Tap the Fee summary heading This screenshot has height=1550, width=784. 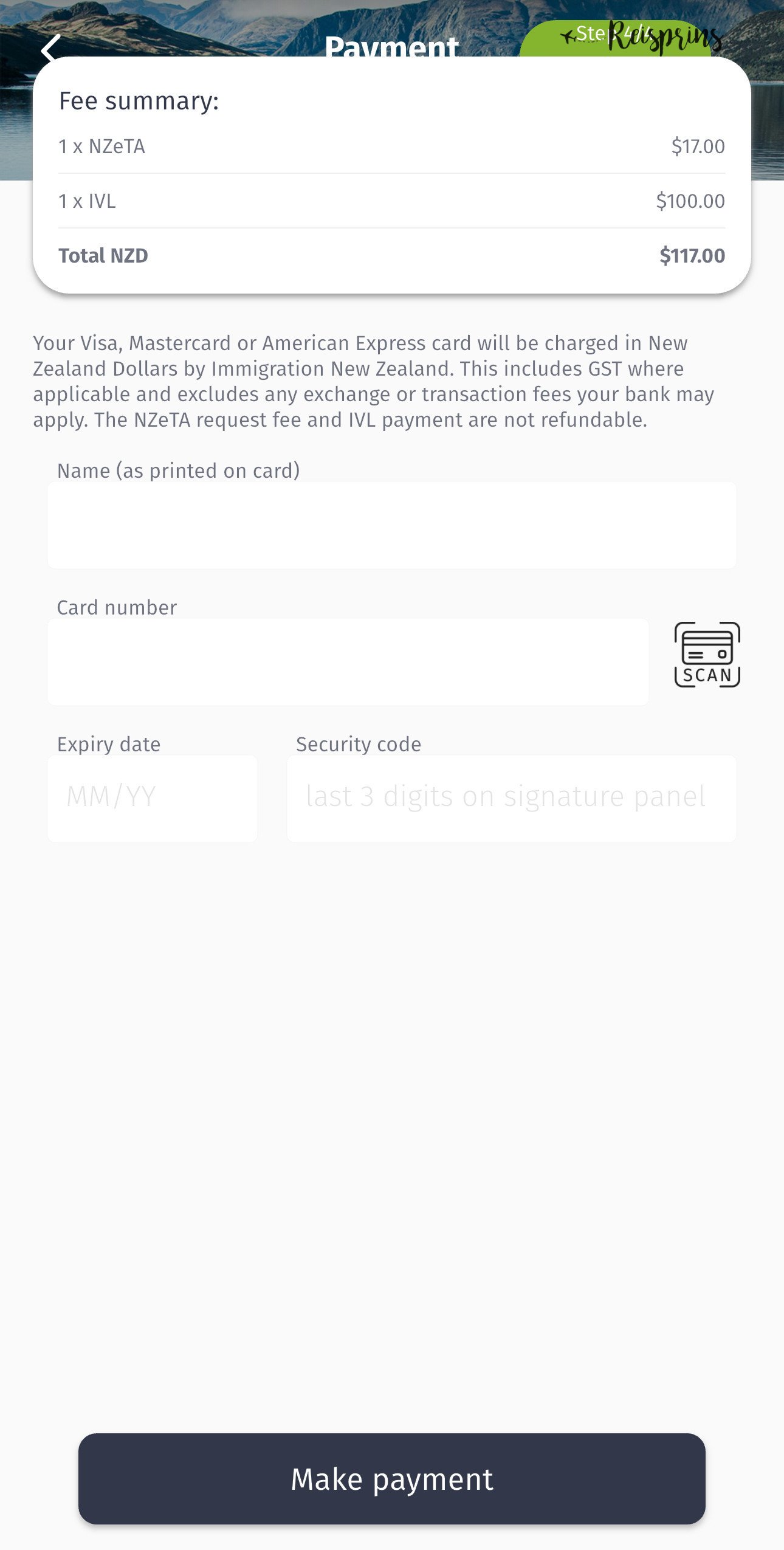139,101
